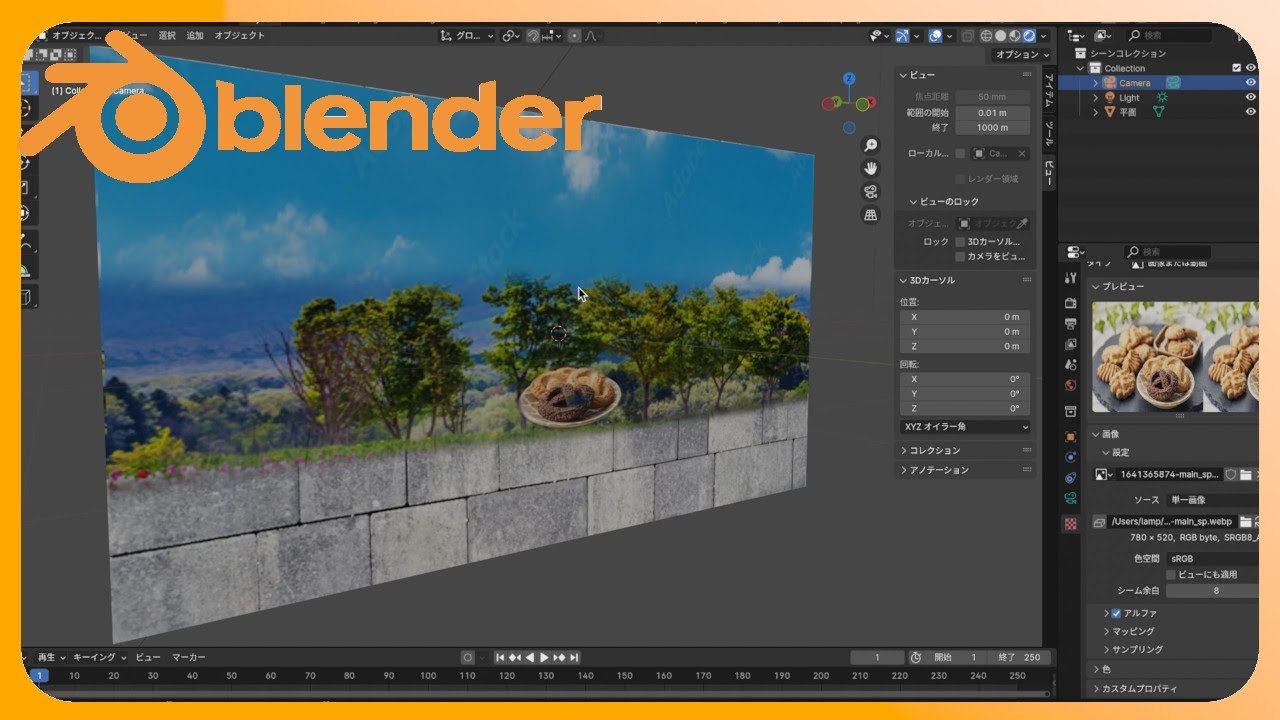Screen dimensions: 1280x720
Task: Open the 追加 menu
Action: click(x=195, y=36)
